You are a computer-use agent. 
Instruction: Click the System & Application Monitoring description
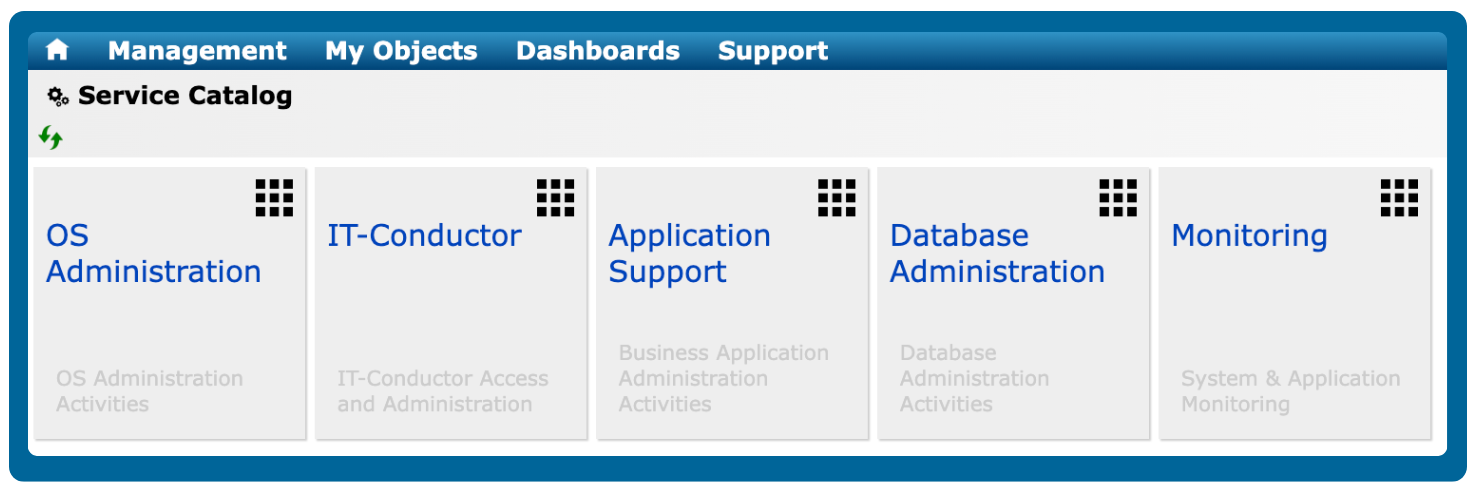1290,391
